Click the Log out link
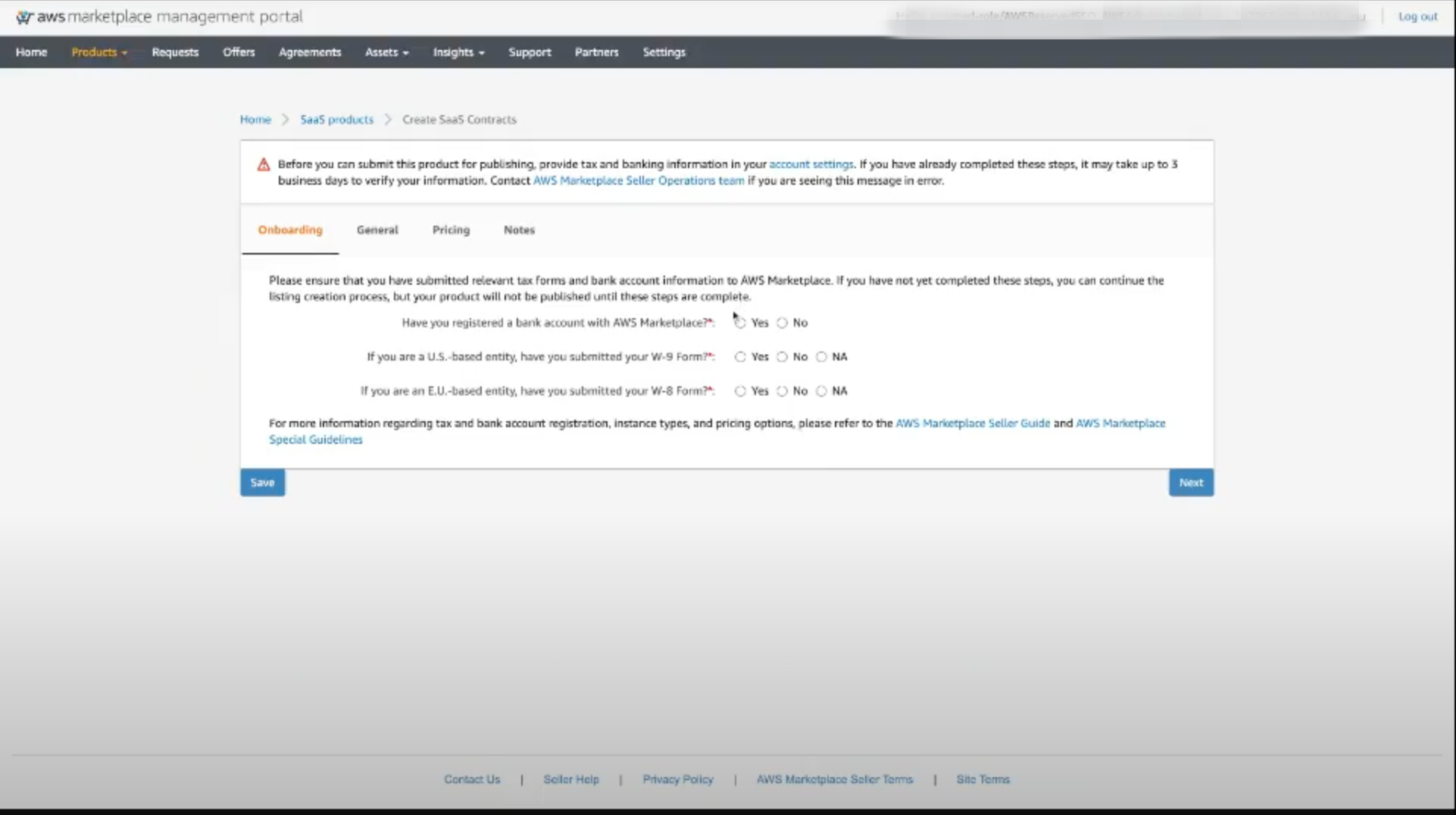This screenshot has height=815, width=1456. [1417, 16]
